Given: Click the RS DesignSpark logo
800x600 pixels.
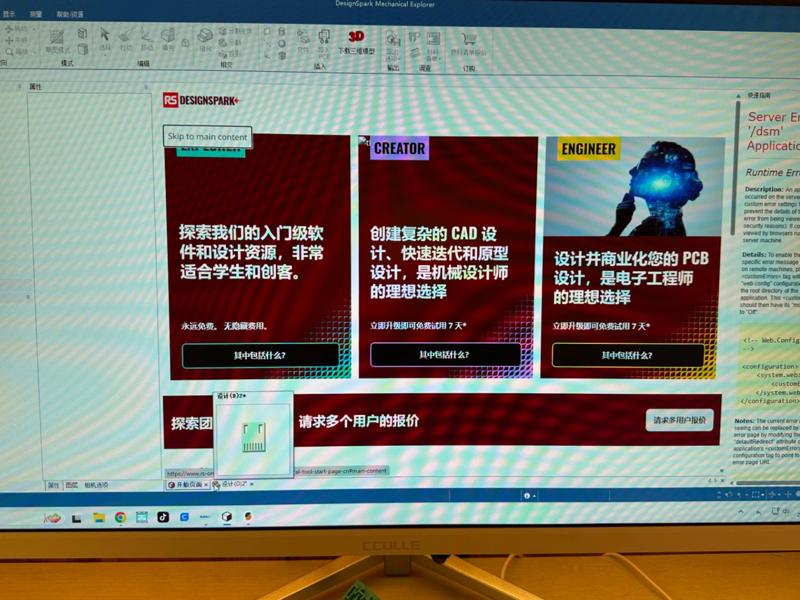Looking at the screenshot, I should [x=201, y=100].
